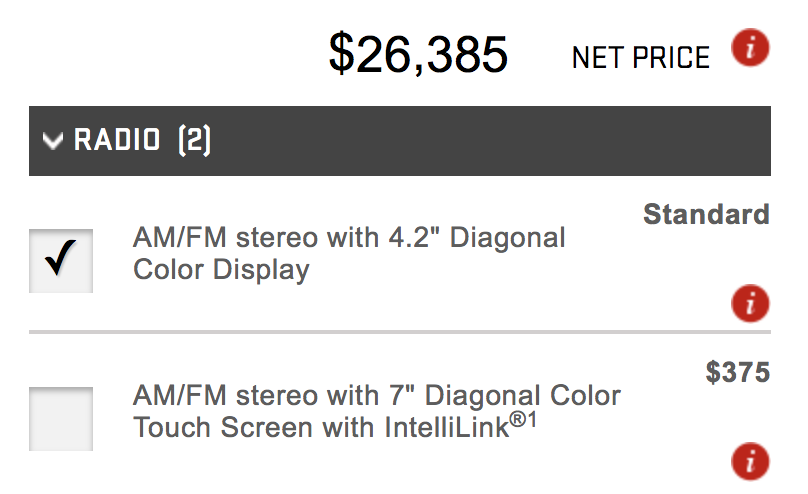Click the RADIO section header title
808x494 pixels.
pos(117,141)
